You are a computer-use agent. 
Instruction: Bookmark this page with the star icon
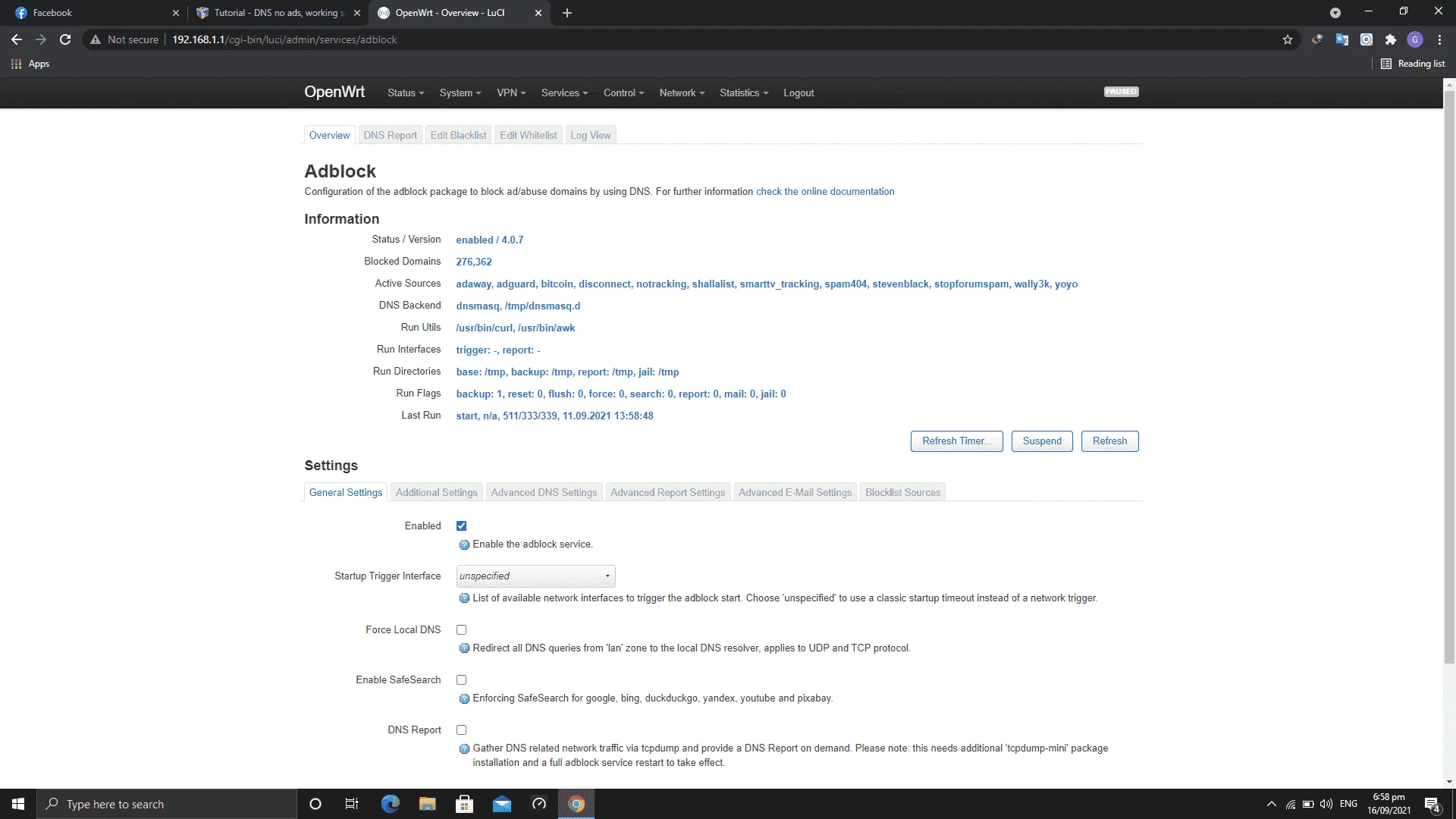click(x=1288, y=39)
